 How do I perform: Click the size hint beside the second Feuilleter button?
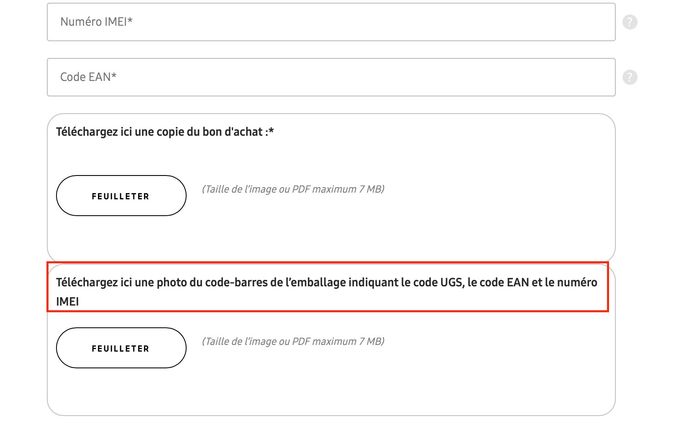(293, 341)
